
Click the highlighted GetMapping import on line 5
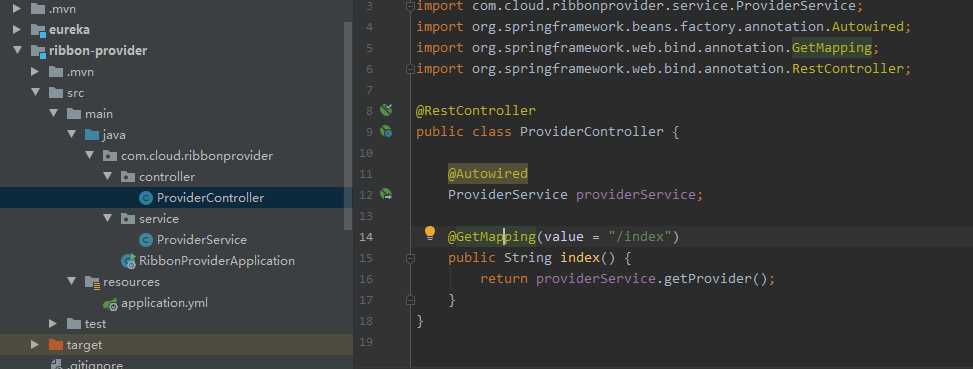(832, 48)
